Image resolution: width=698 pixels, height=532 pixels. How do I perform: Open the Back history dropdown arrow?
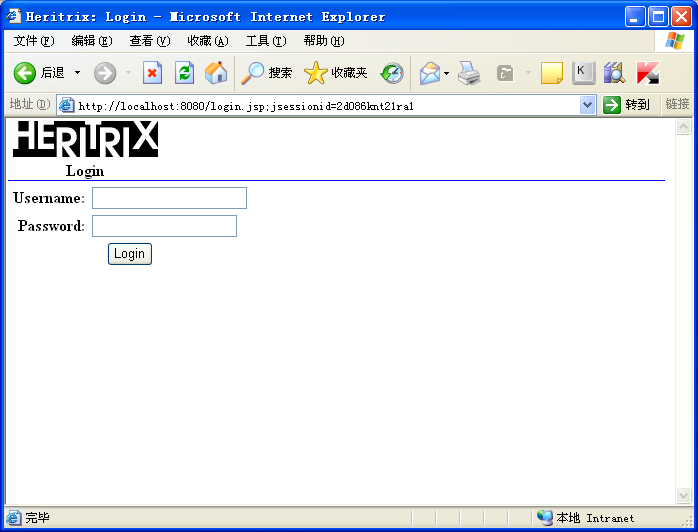(x=77, y=73)
